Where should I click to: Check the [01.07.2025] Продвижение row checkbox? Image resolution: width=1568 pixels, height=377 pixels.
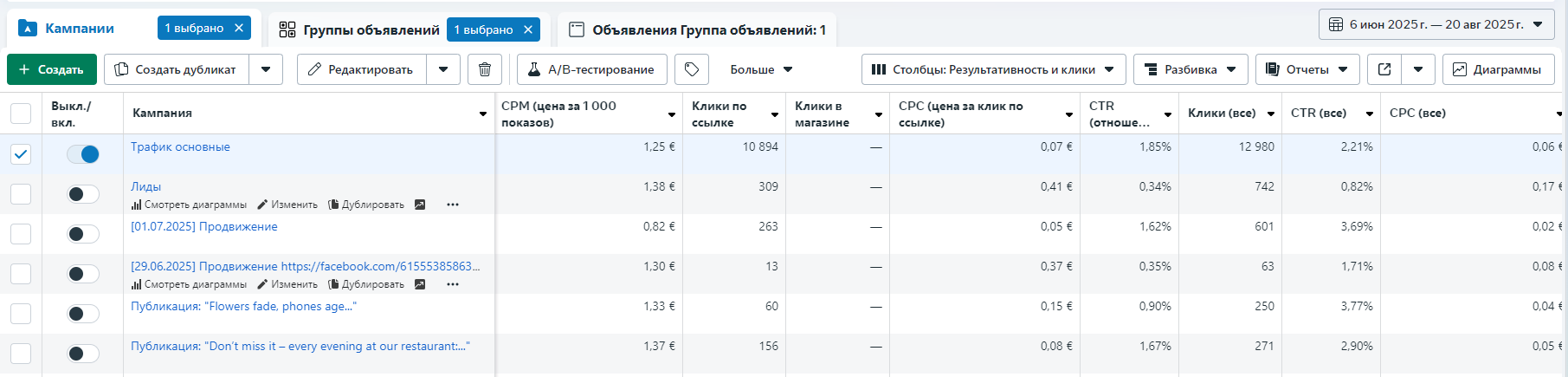pyautogui.click(x=21, y=234)
